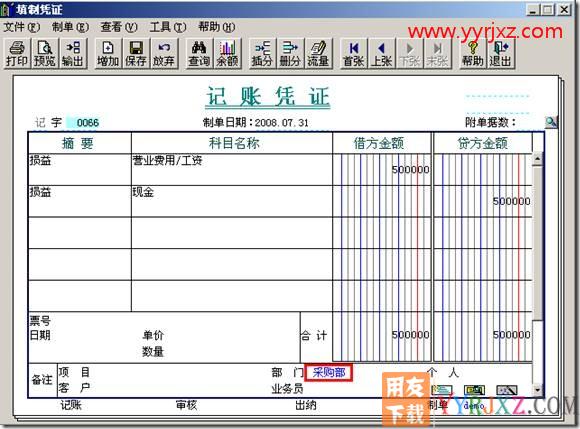Add a new voucher with 增加
The height and width of the screenshot is (429, 580).
[108, 54]
